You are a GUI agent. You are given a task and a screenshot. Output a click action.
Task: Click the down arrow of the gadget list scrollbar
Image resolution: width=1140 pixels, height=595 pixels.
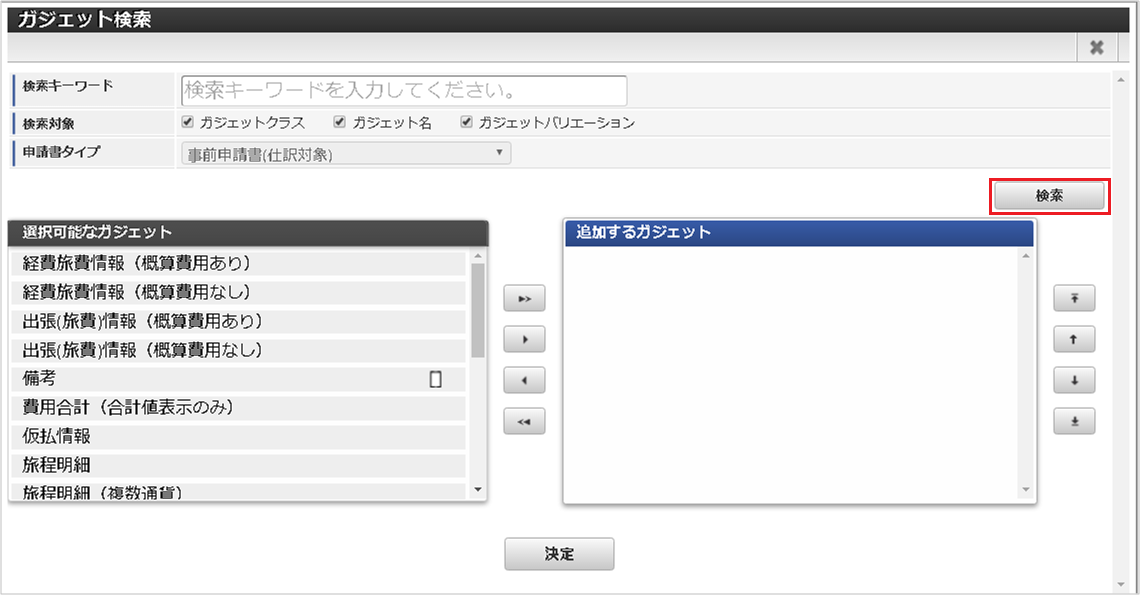479,490
